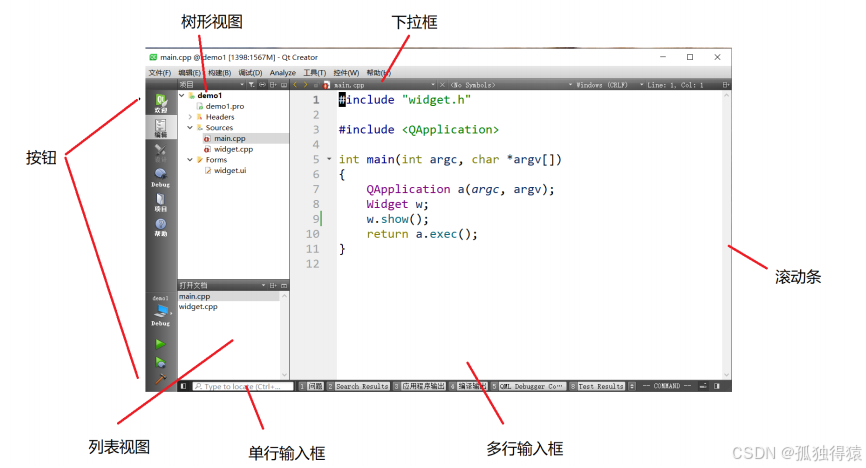Open the Analyze menu
The width and height of the screenshot is (866, 468).
(283, 72)
